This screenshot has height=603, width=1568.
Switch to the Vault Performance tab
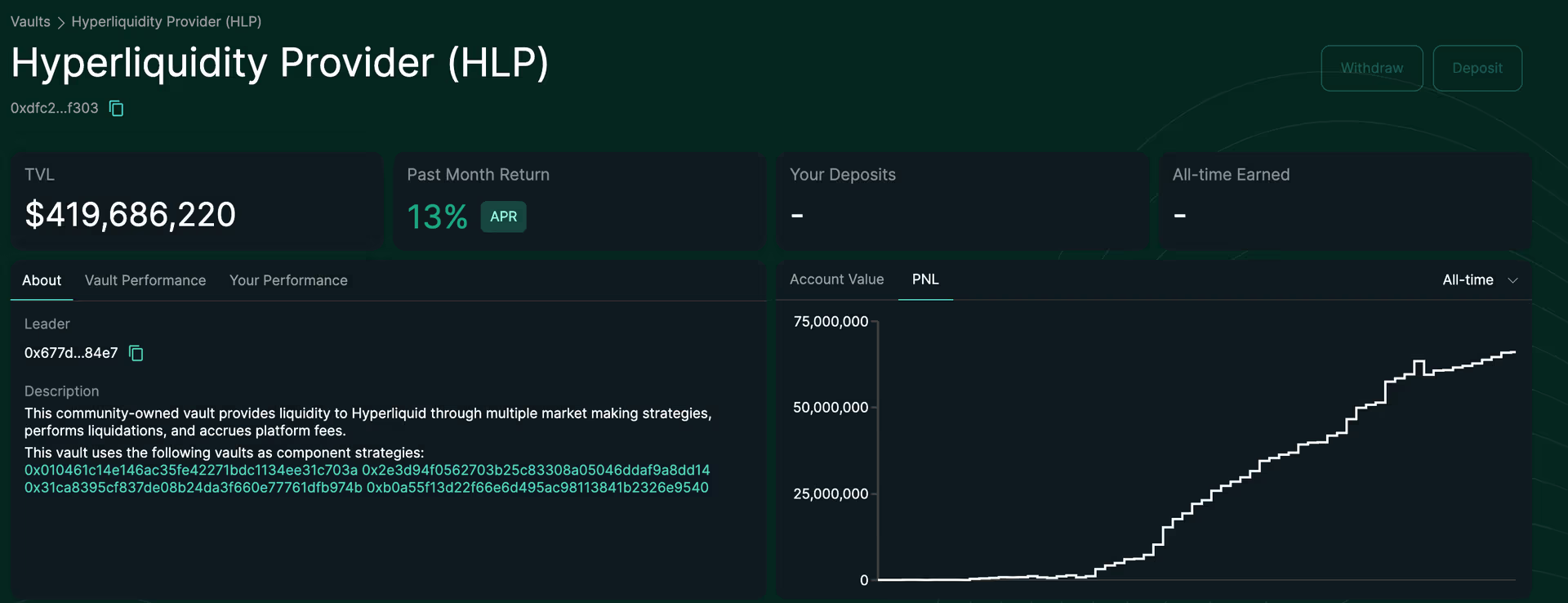pos(145,280)
